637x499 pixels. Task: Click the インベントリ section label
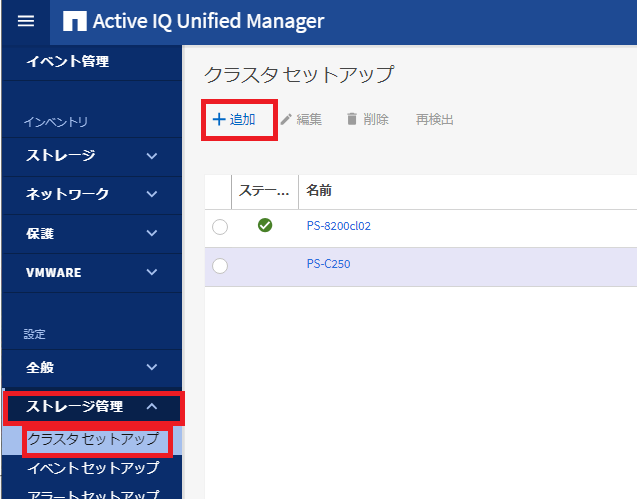(56, 122)
